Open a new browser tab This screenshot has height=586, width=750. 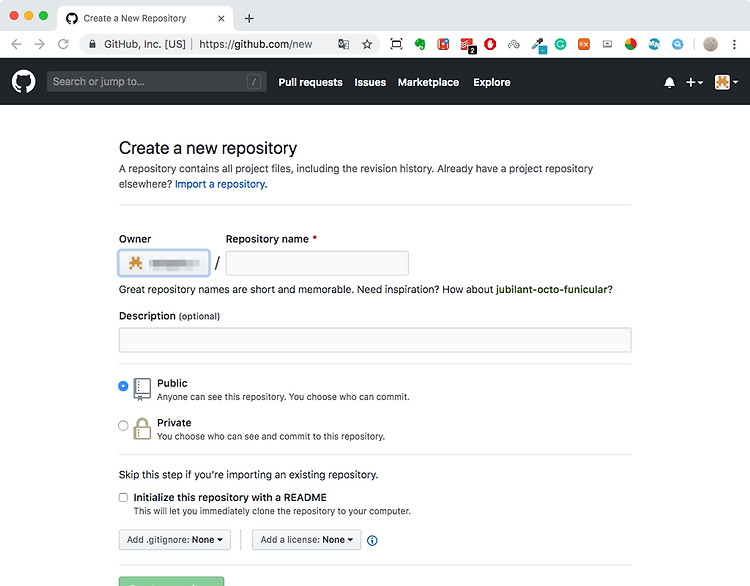249,19
